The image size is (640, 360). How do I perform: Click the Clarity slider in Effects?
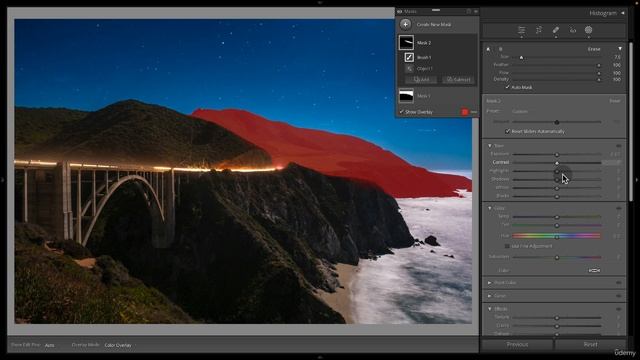pyautogui.click(x=557, y=326)
